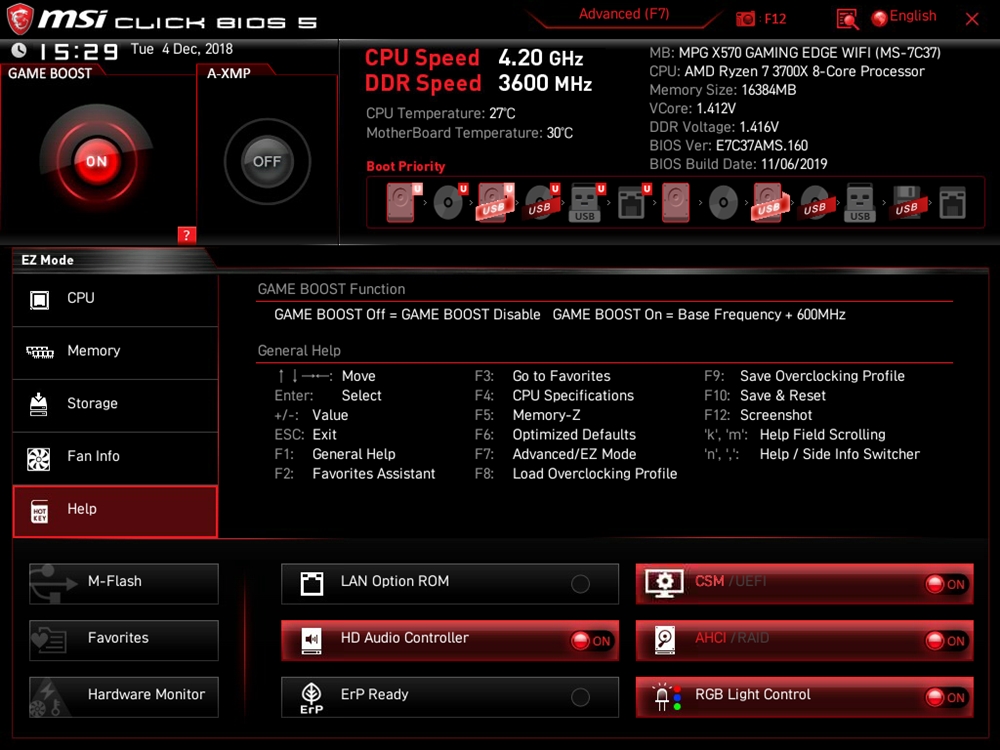Turn off the GAME BOOST knob

(x=96, y=161)
